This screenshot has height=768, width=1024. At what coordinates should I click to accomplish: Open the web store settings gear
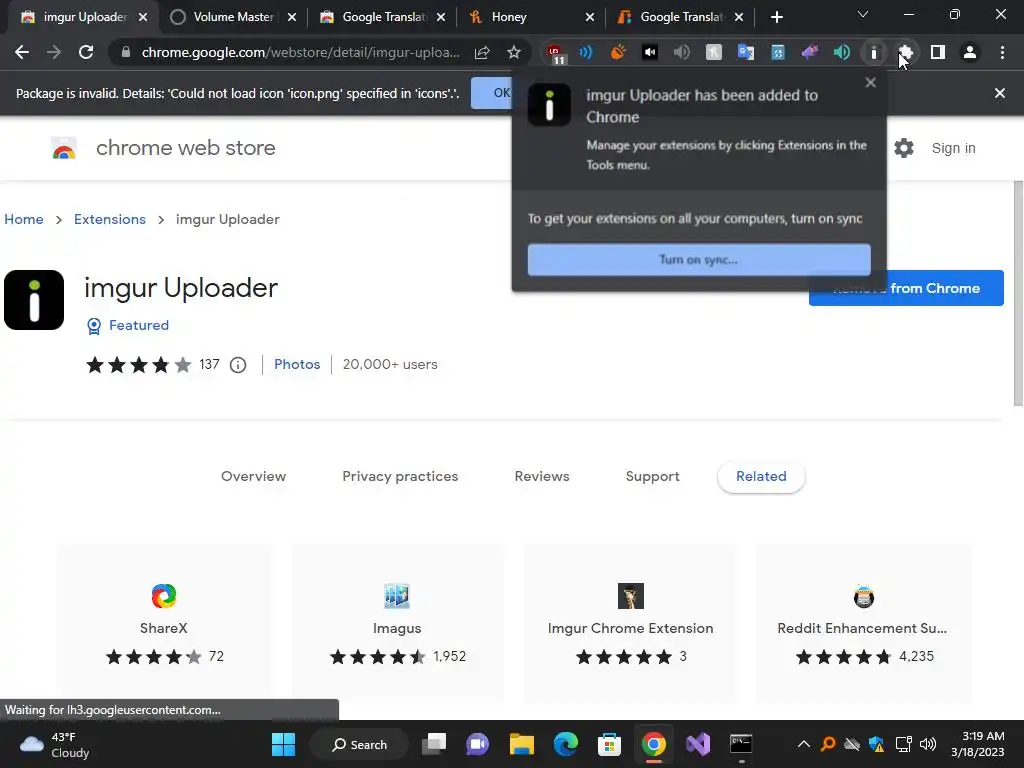tap(904, 148)
